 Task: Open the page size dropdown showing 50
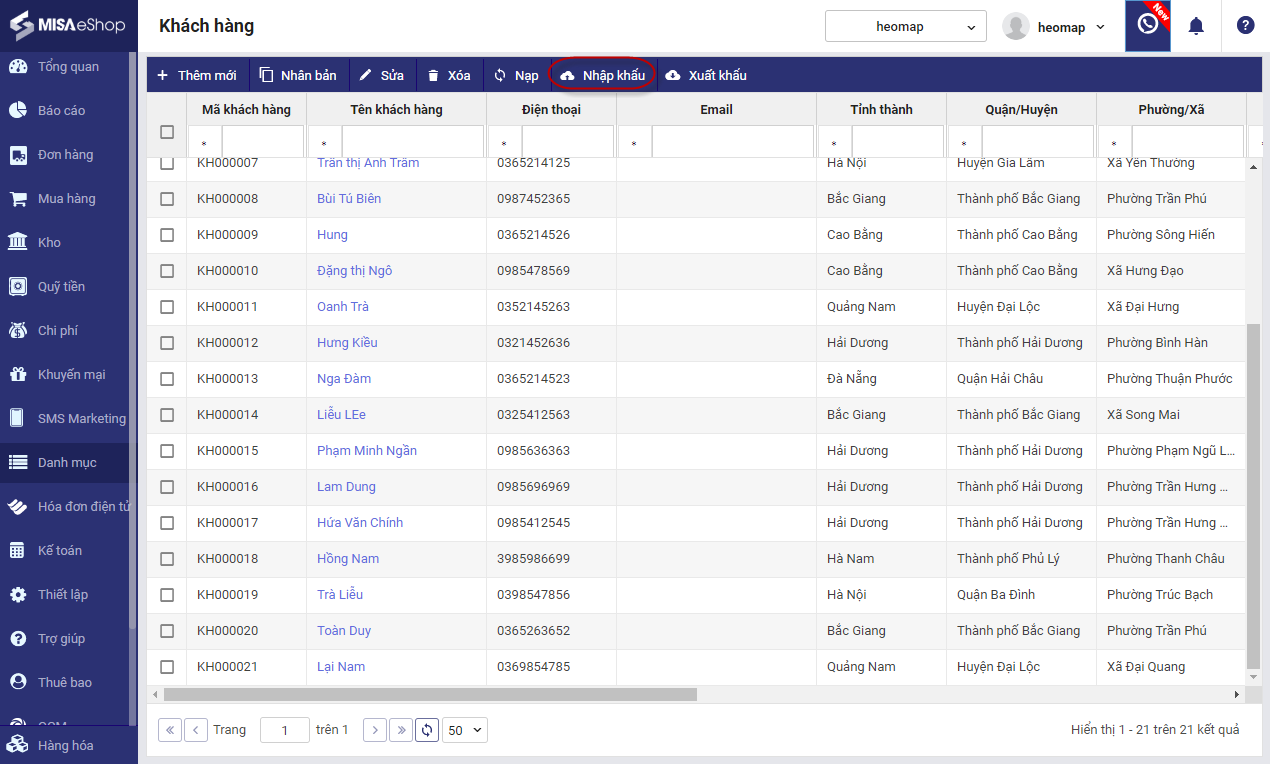pos(465,730)
